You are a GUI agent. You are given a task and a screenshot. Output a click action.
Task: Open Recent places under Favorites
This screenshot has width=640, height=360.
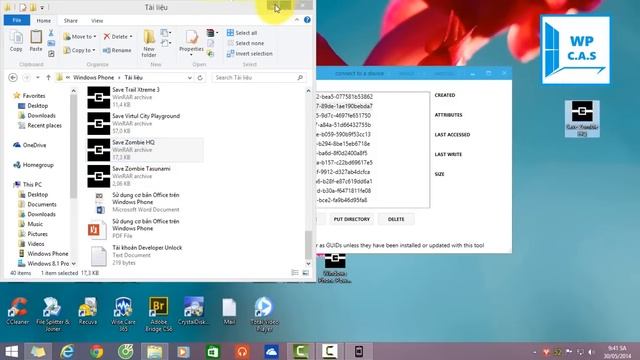coord(40,125)
